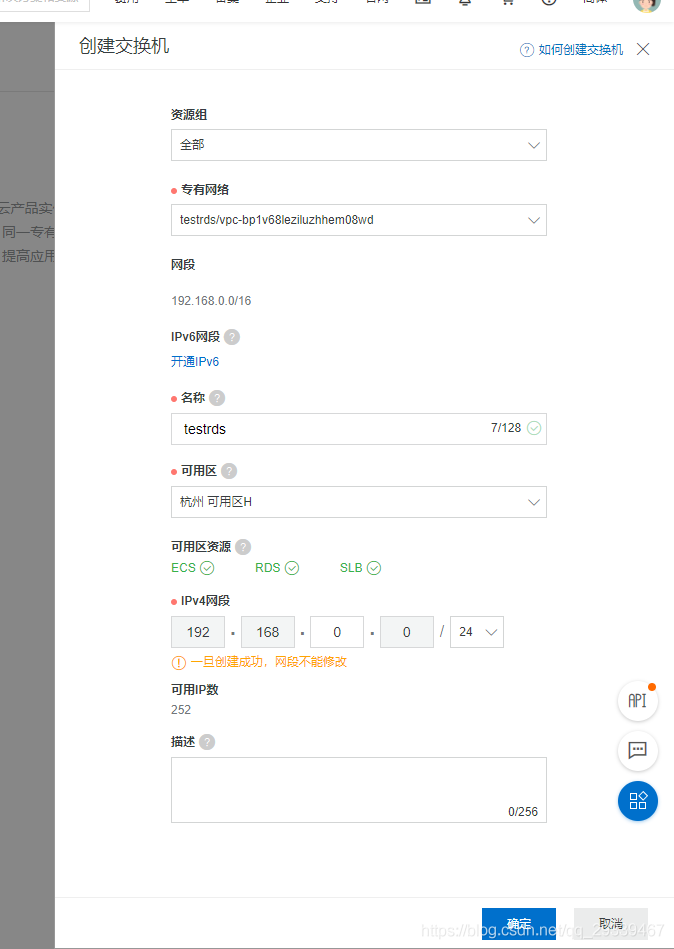Open the API floating button
This screenshot has width=674, height=949.
[638, 701]
